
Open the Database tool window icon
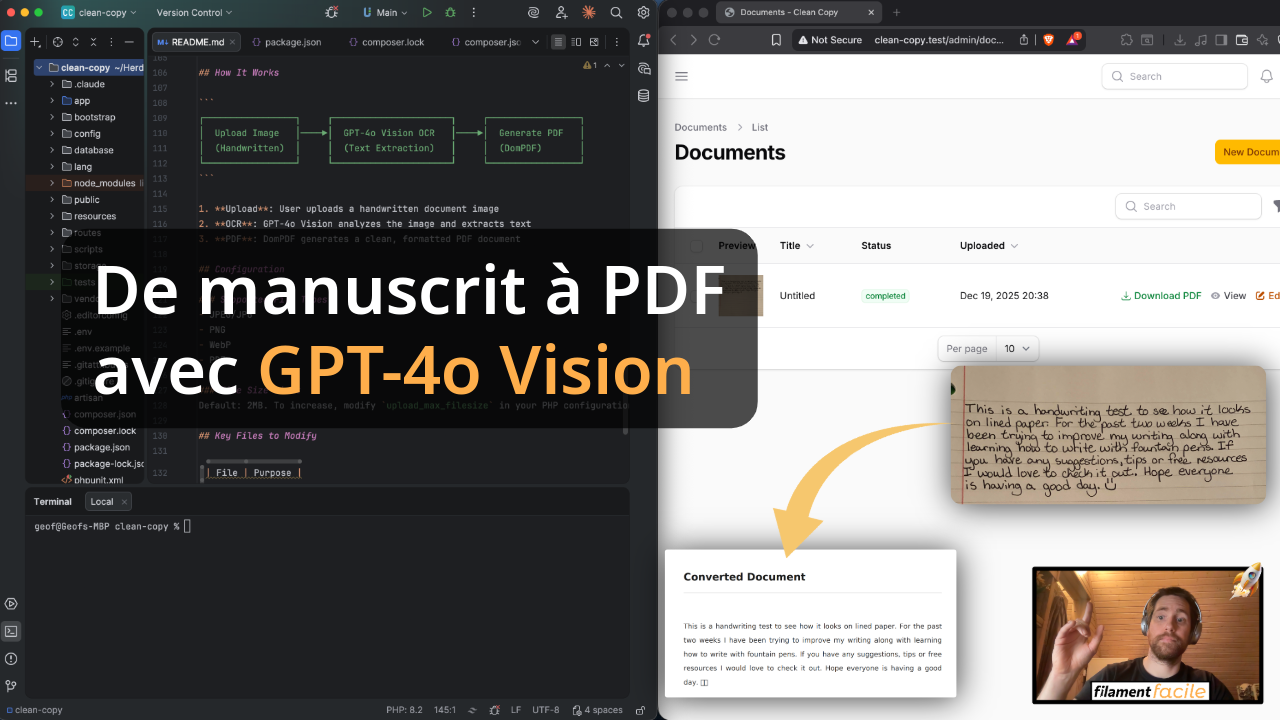click(x=644, y=95)
